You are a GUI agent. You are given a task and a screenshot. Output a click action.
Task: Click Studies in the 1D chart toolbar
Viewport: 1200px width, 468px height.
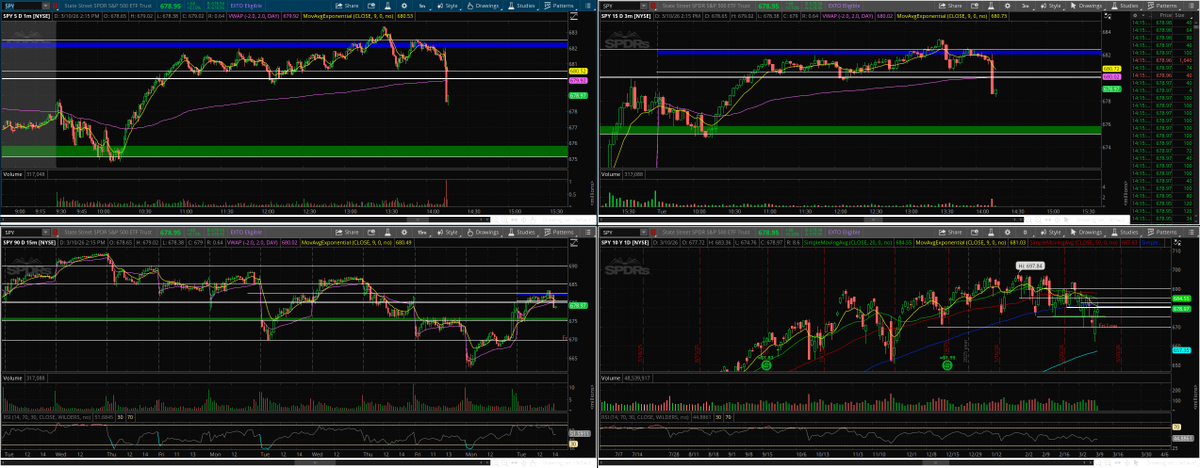1125,233
